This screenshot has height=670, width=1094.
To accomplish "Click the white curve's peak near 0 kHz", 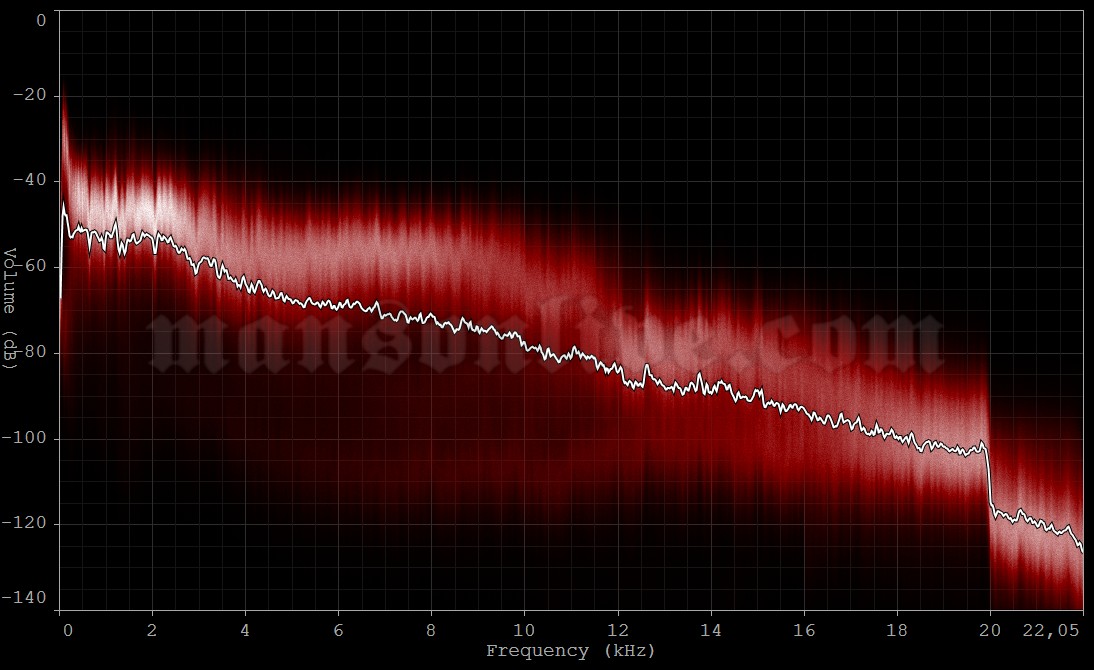I will point(64,204).
